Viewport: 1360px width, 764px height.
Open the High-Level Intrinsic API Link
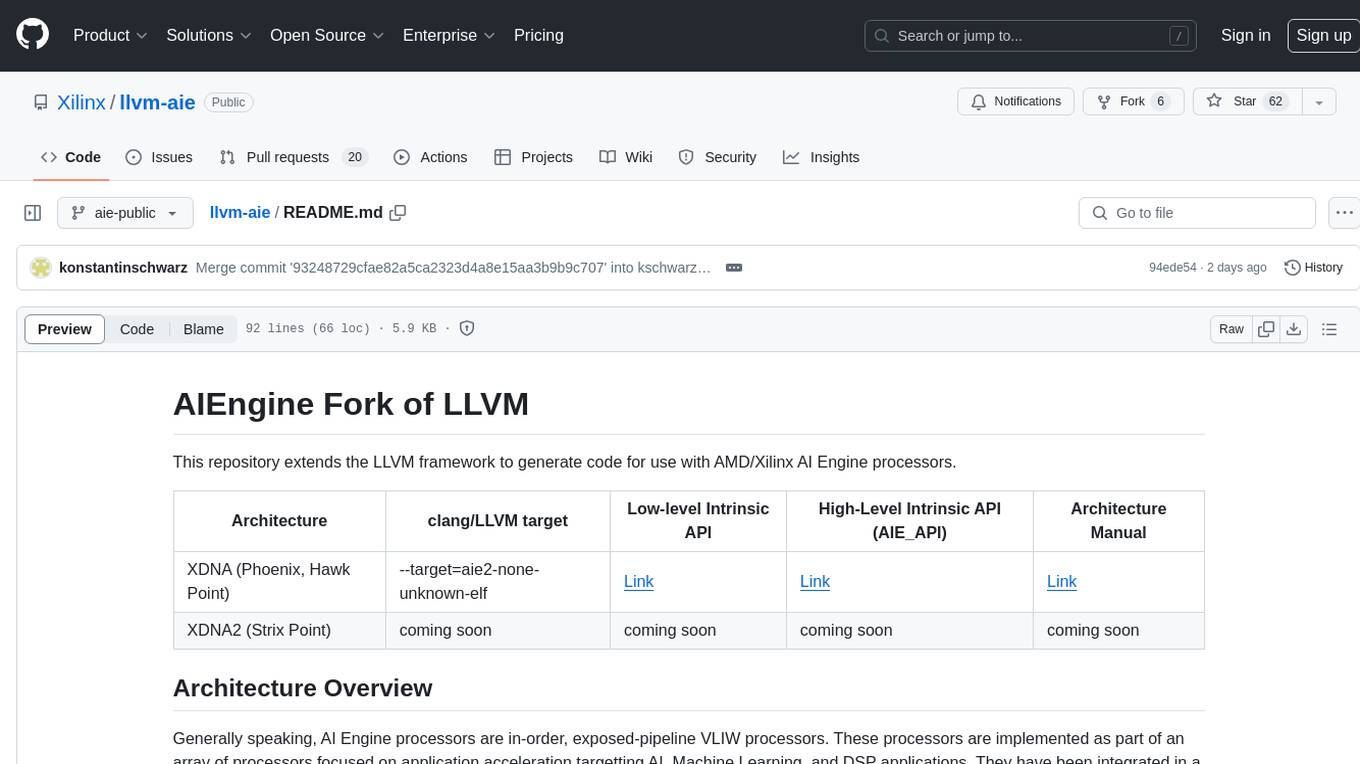pyautogui.click(x=815, y=581)
